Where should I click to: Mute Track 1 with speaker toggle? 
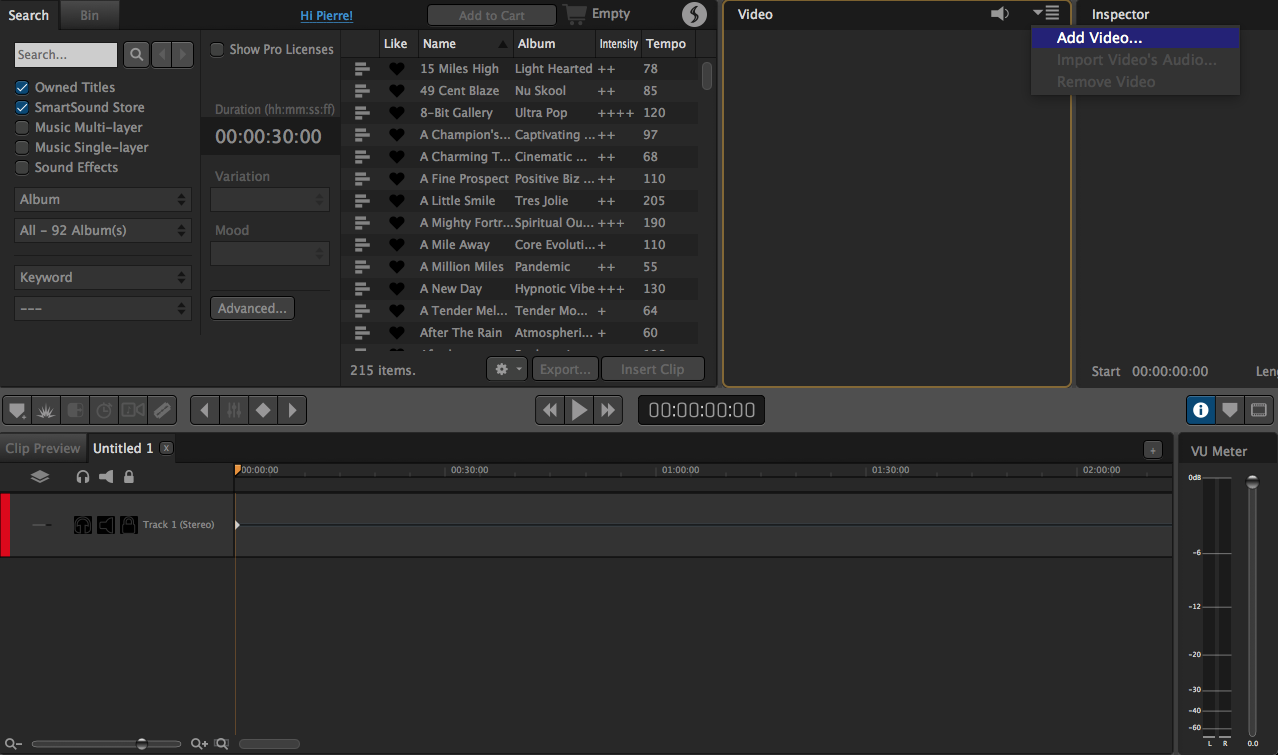[106, 524]
